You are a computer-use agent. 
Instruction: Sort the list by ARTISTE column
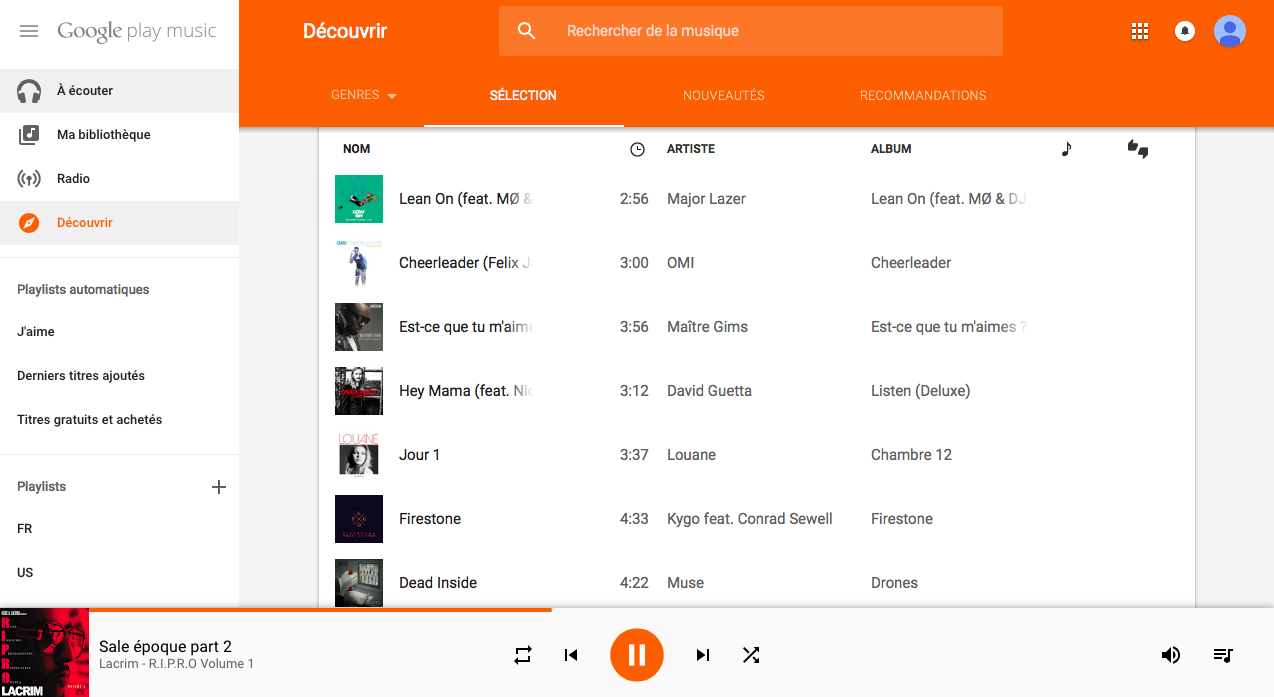(x=691, y=149)
